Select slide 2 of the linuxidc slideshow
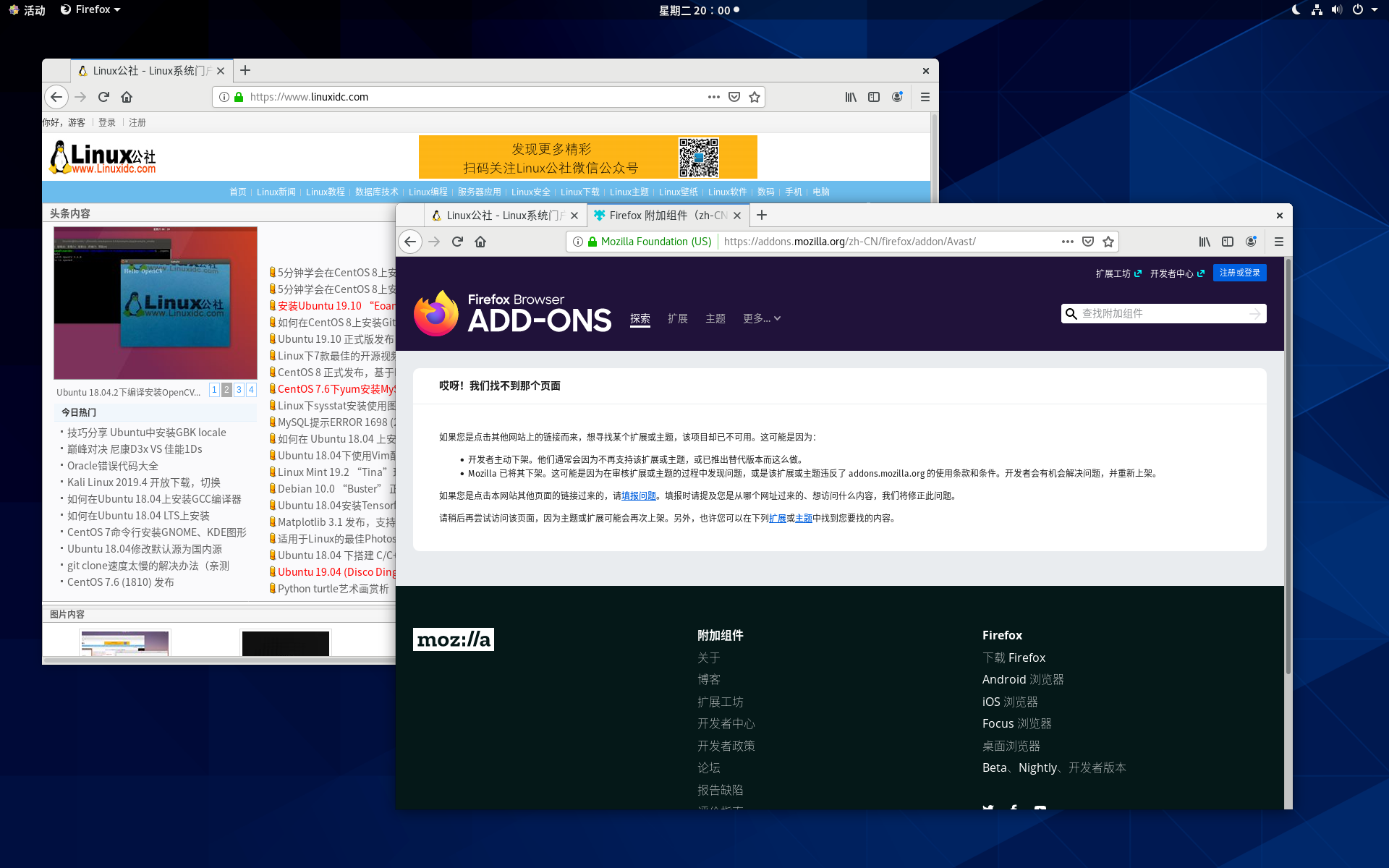The width and height of the screenshot is (1389, 868). [x=226, y=390]
